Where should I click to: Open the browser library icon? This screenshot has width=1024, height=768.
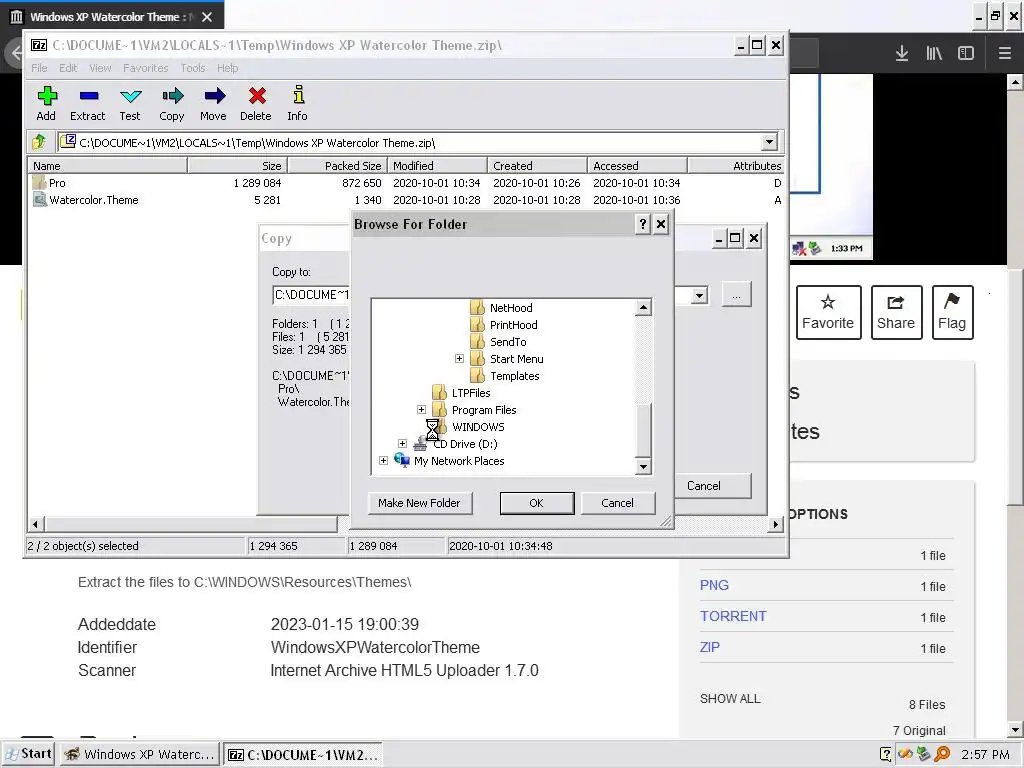[934, 53]
